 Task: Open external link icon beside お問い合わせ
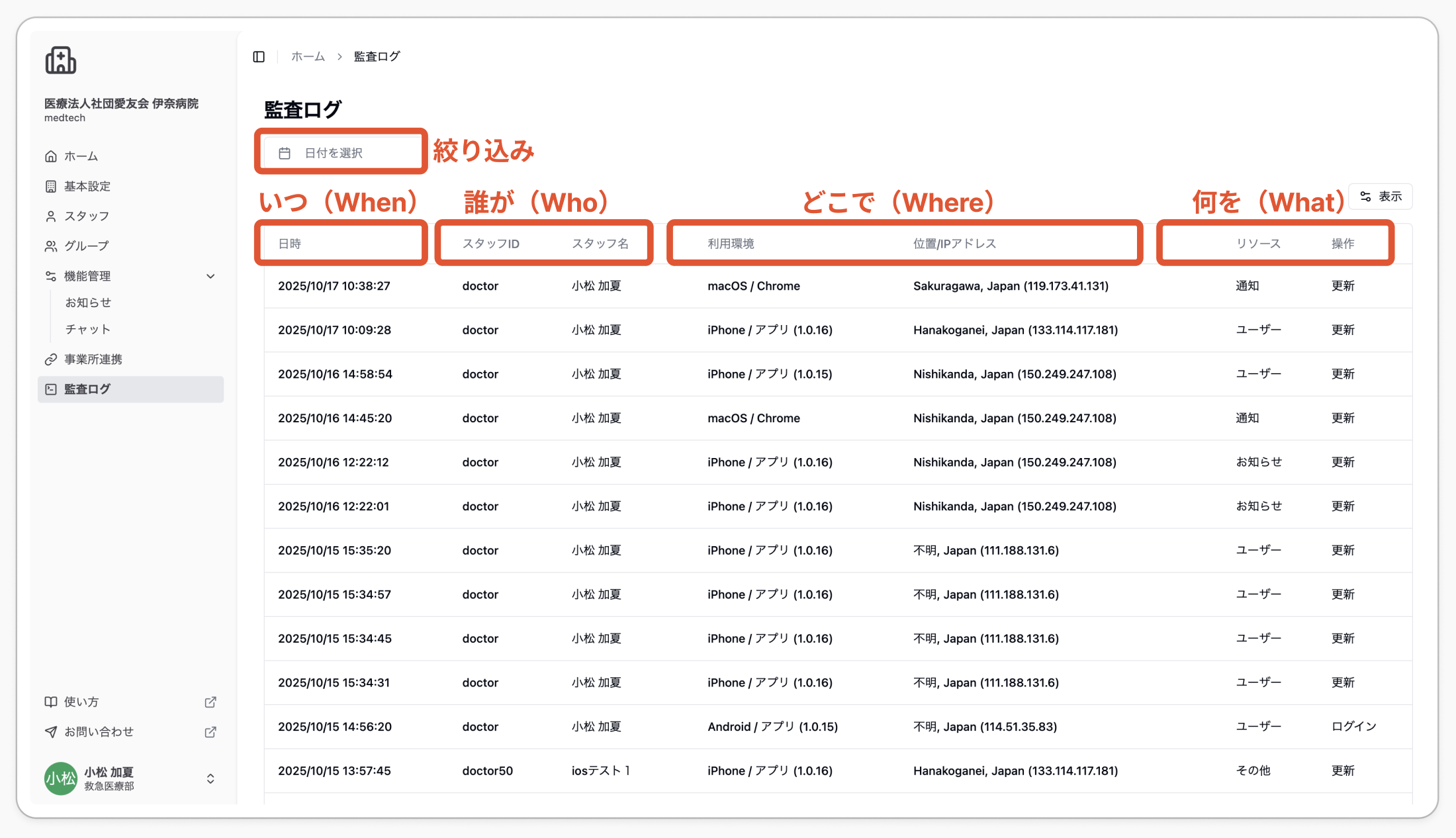[210, 731]
